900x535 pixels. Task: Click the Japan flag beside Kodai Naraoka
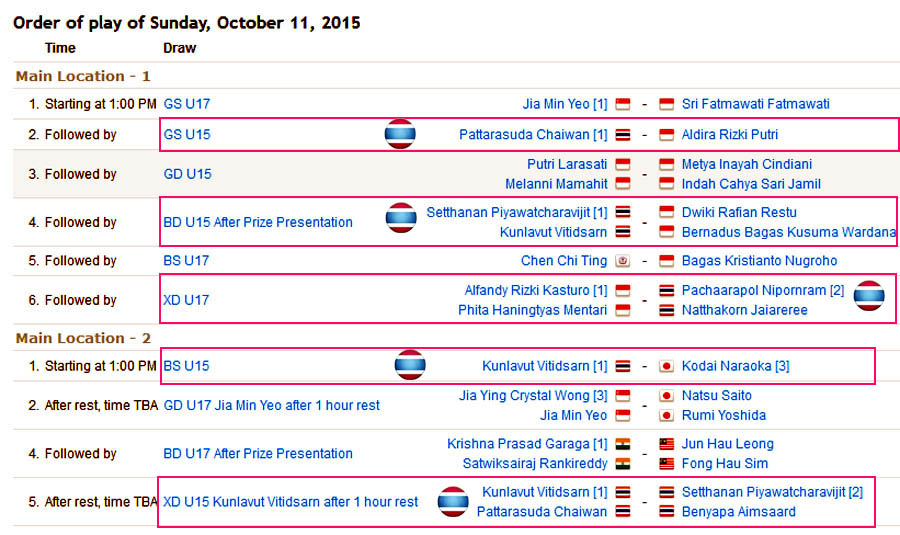(x=666, y=366)
